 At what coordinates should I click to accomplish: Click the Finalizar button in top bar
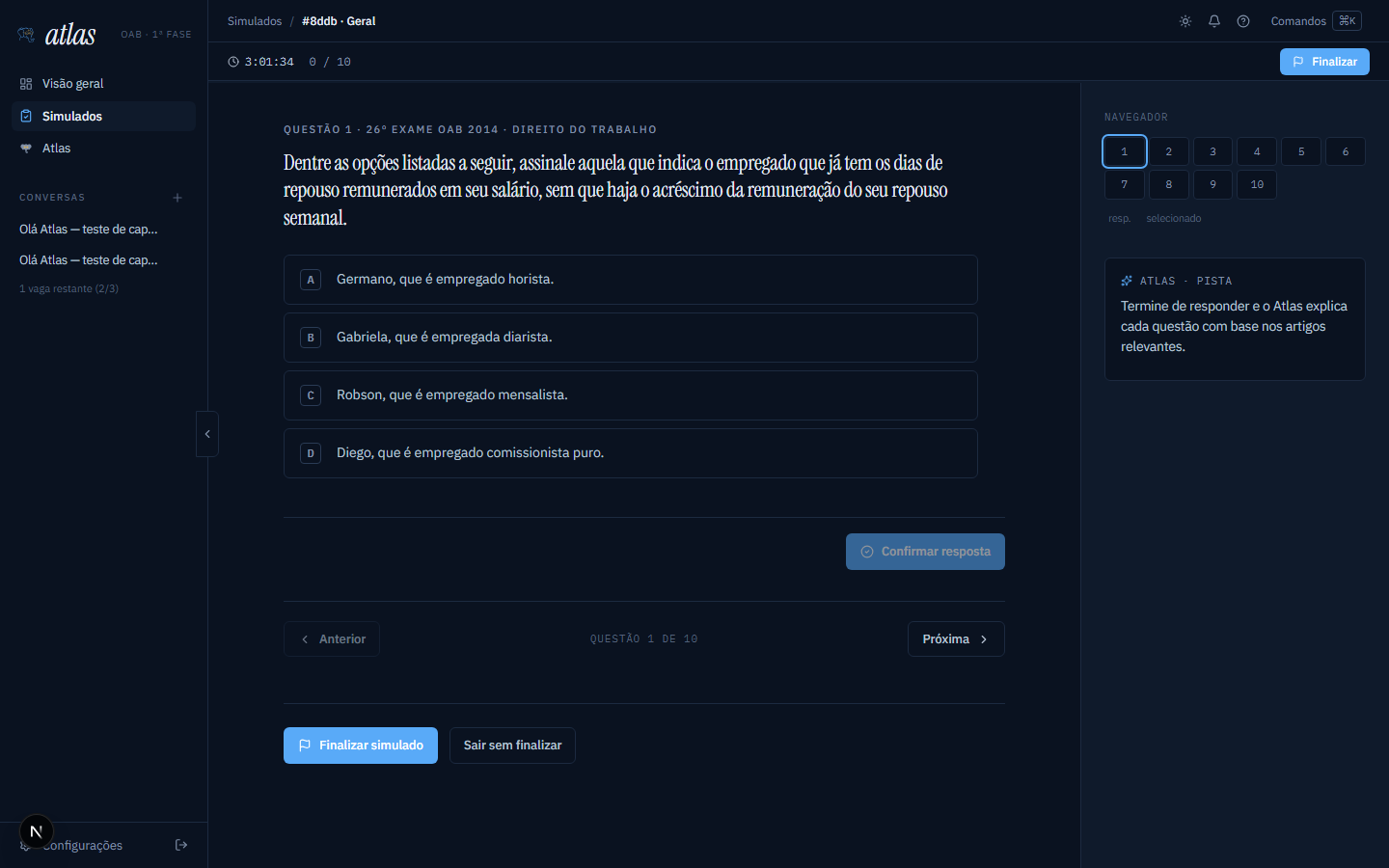click(1324, 62)
